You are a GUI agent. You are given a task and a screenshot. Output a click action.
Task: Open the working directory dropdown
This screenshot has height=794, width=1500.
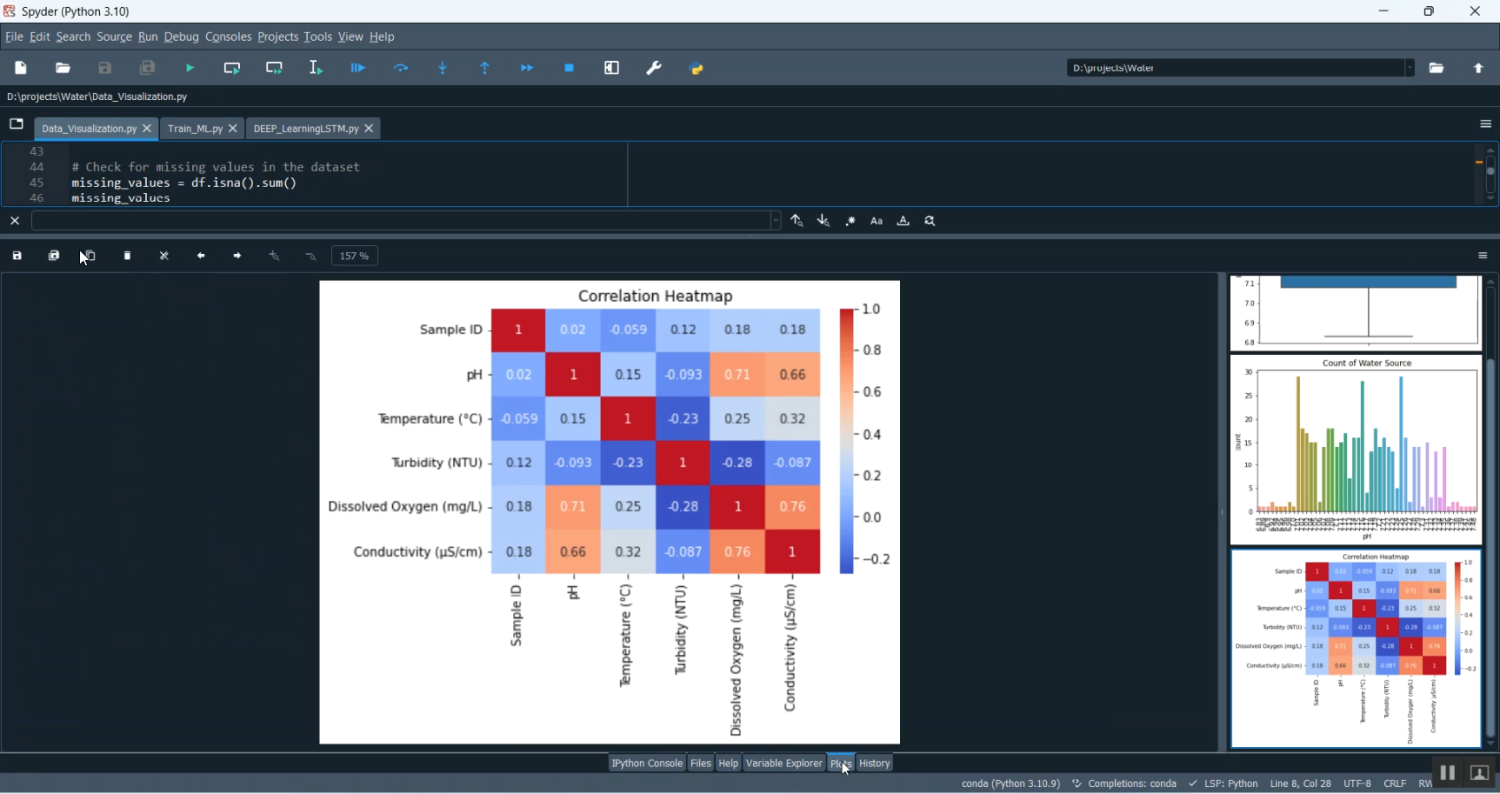click(x=1410, y=68)
